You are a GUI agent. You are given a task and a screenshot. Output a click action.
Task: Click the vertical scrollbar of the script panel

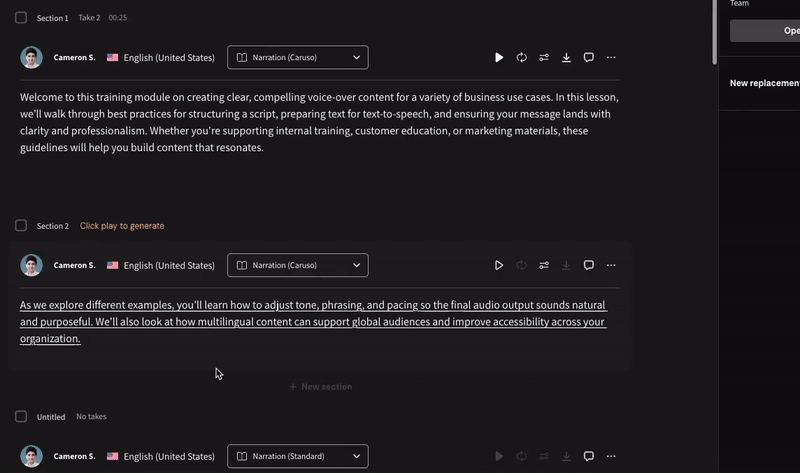[x=713, y=30]
